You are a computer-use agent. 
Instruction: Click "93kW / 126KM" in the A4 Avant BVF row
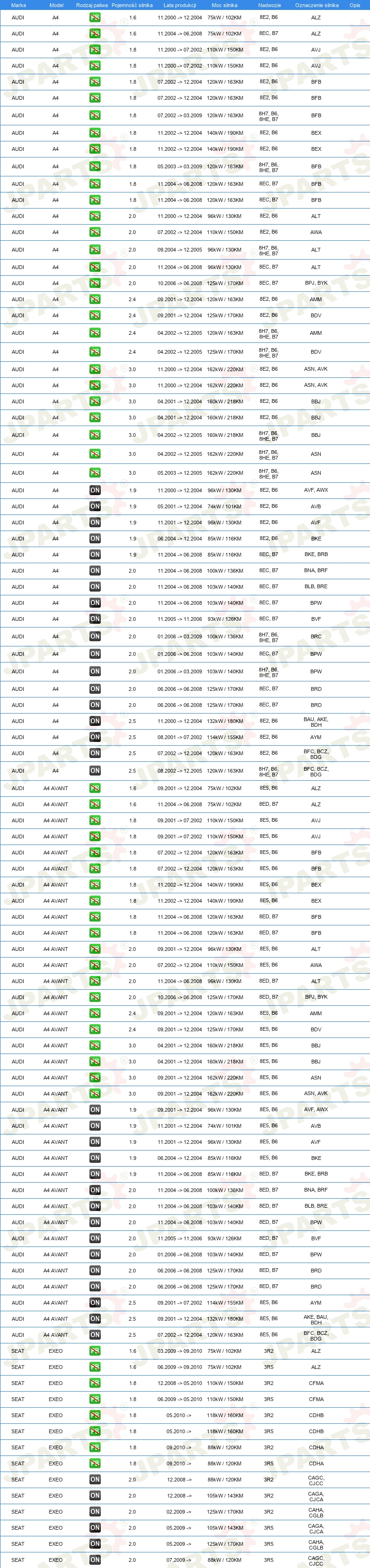(x=225, y=1239)
